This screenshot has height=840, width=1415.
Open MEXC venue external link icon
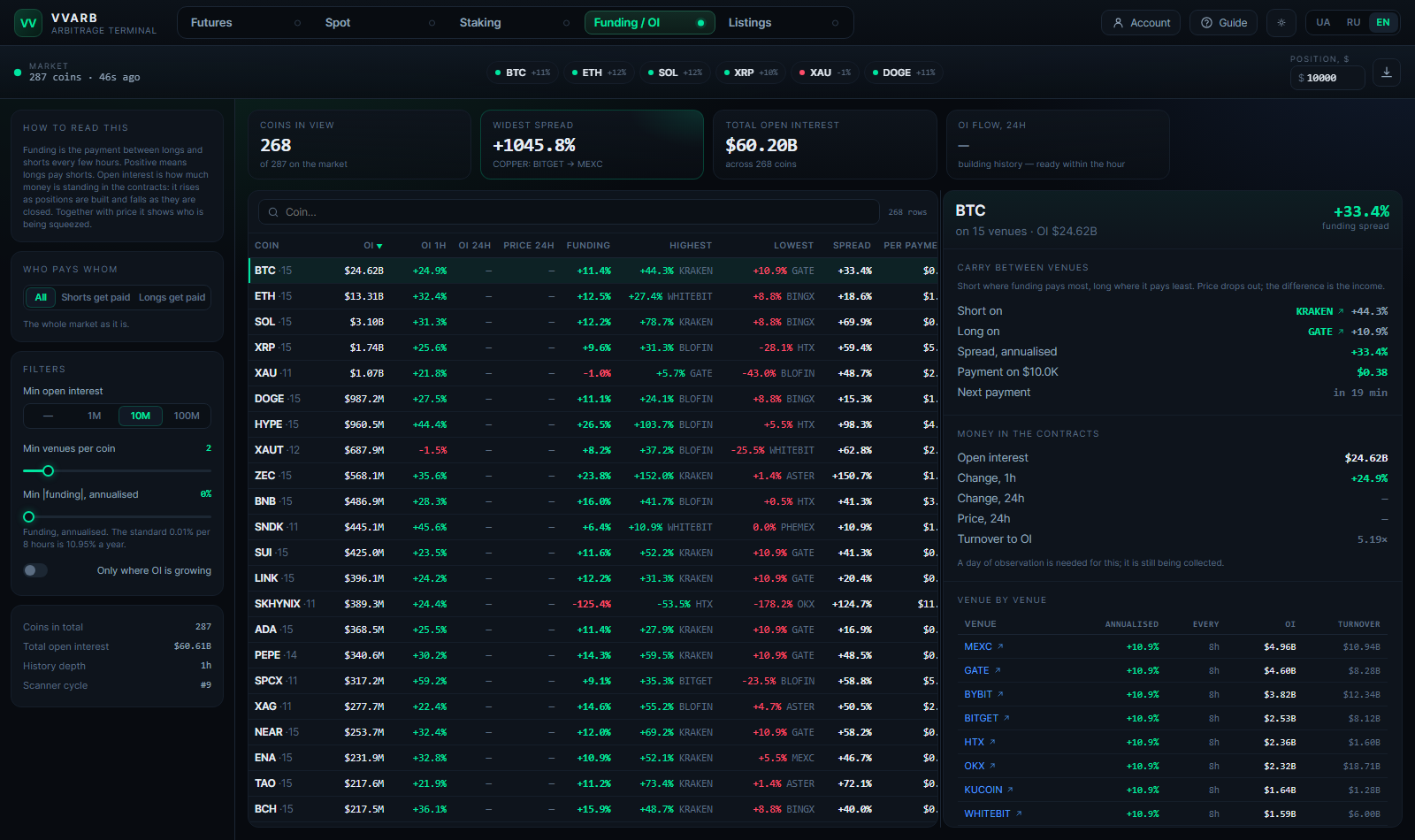(1000, 646)
